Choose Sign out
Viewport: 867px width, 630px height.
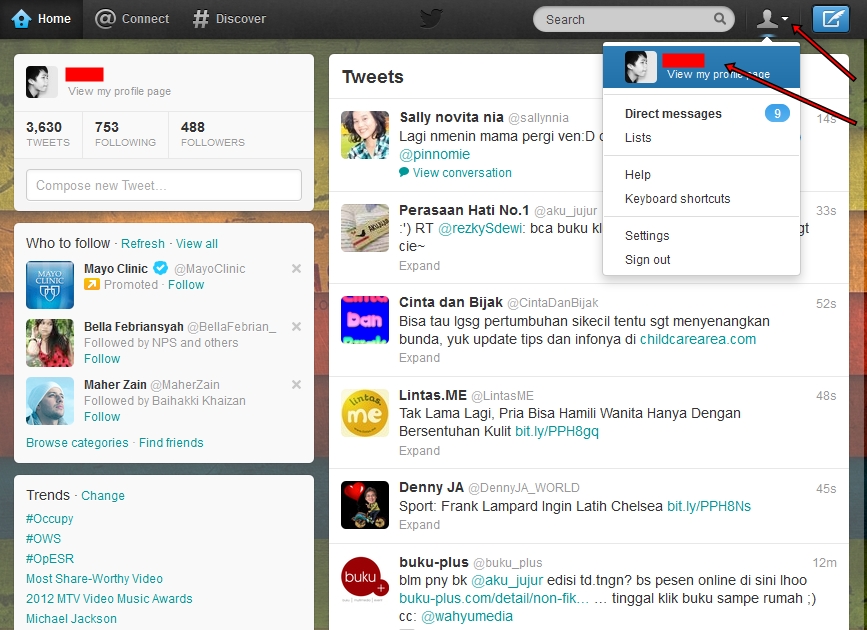point(647,259)
